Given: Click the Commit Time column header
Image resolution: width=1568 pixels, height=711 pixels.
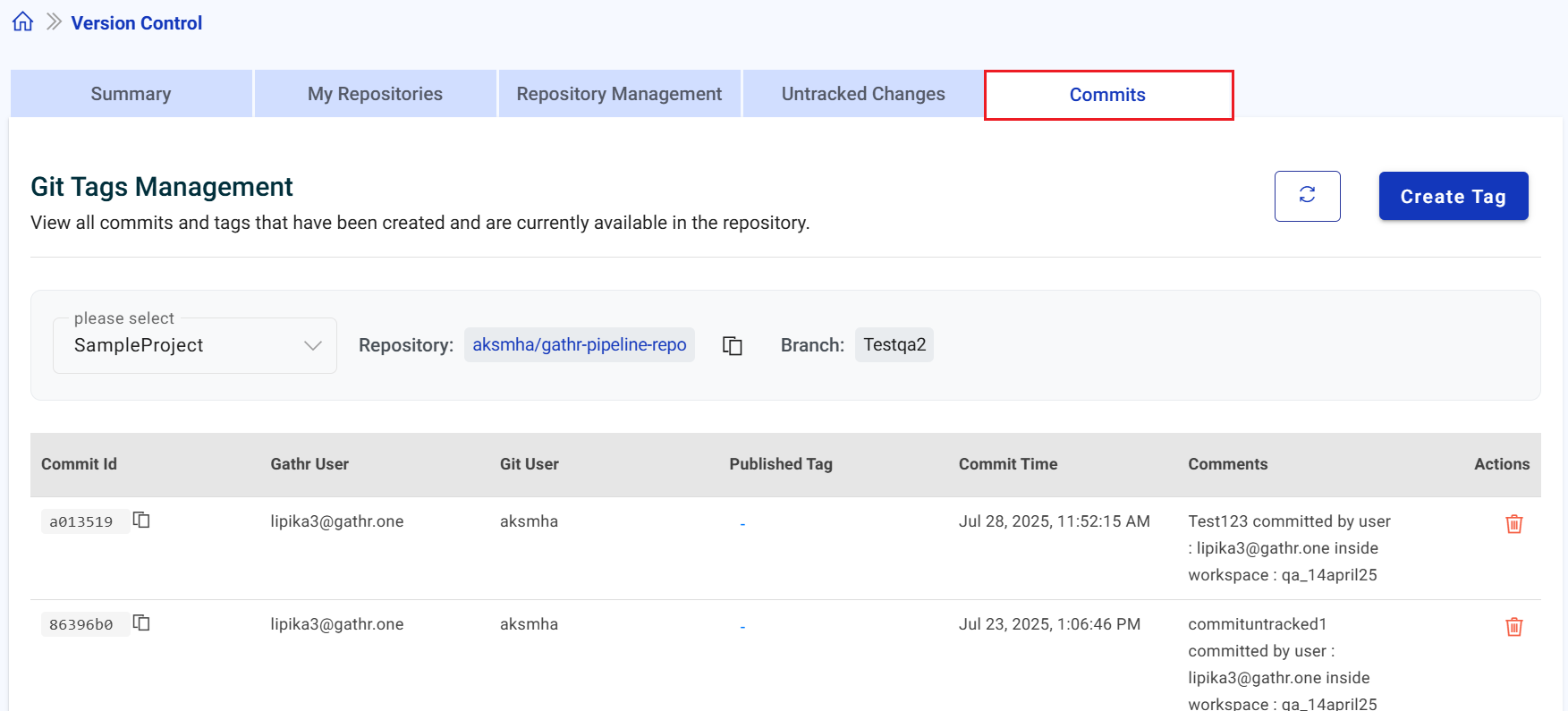Looking at the screenshot, I should click(1007, 464).
